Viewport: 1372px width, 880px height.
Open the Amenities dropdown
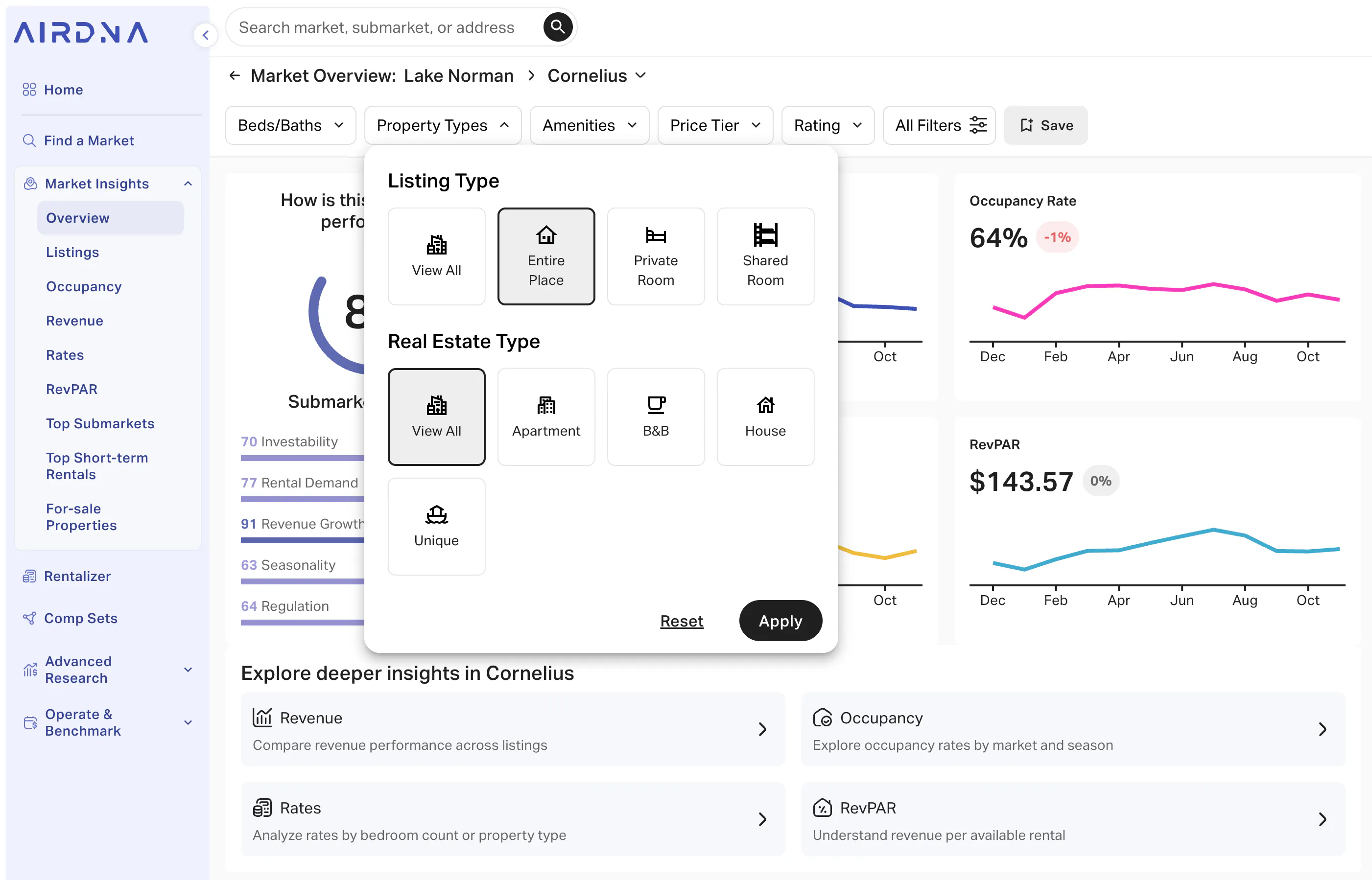(x=590, y=125)
